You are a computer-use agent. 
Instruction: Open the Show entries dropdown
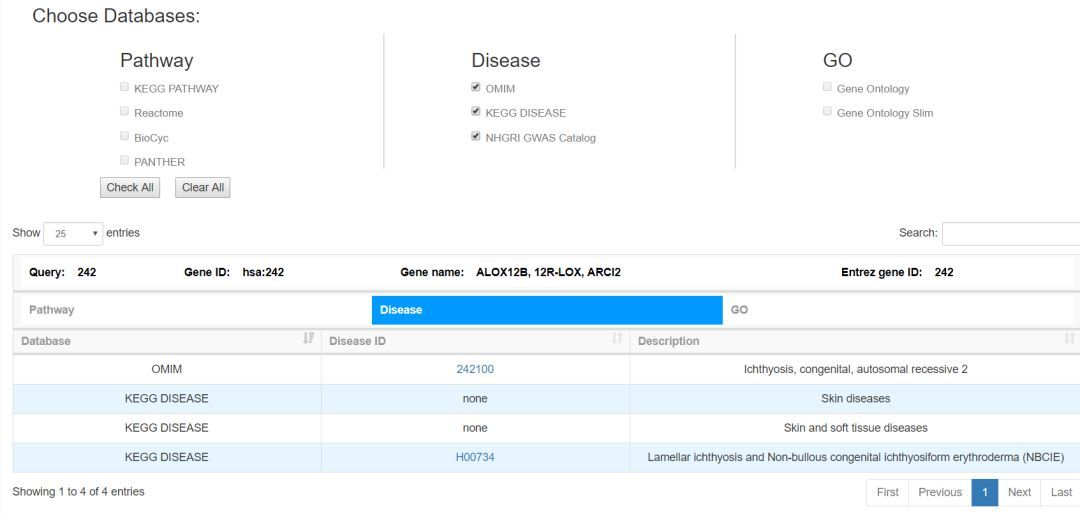pyautogui.click(x=73, y=233)
